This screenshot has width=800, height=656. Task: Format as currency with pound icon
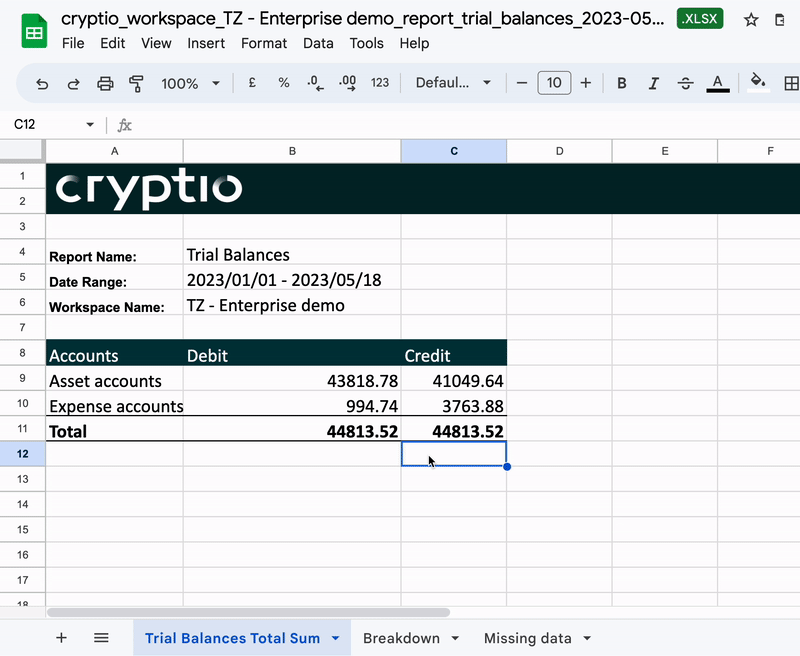[252, 83]
